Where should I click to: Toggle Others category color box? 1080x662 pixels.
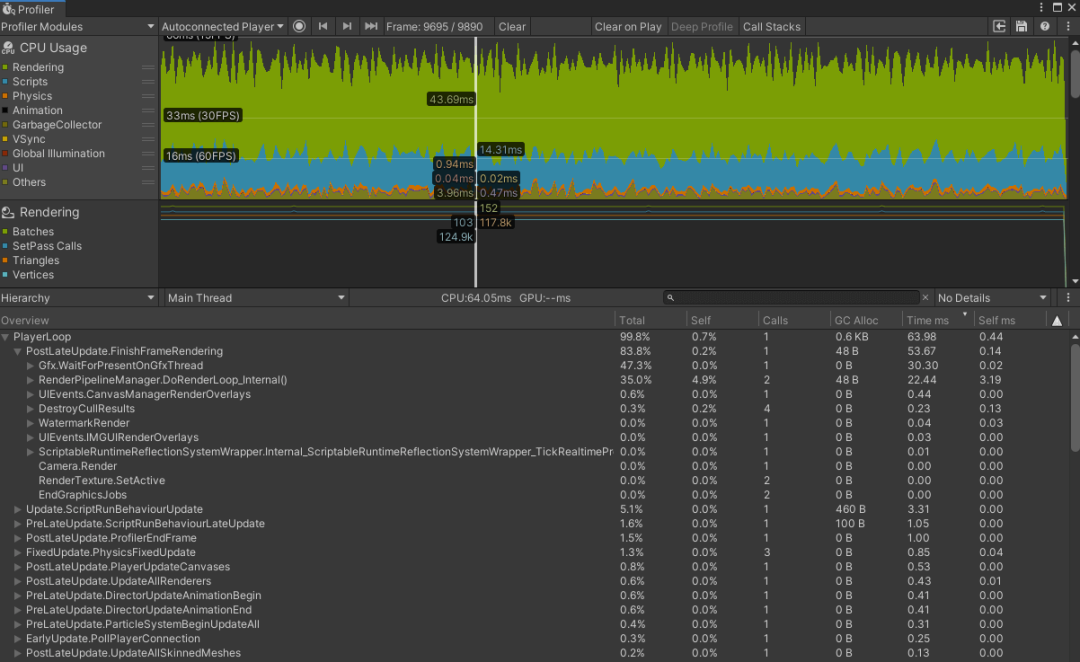[6, 182]
